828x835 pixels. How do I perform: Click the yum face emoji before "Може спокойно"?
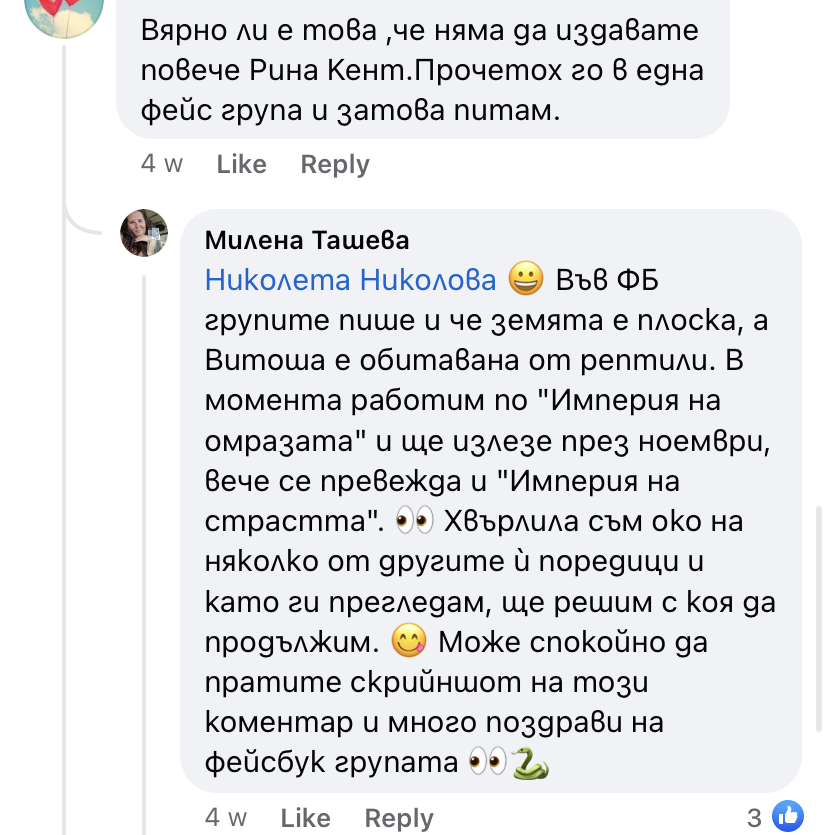point(410,639)
